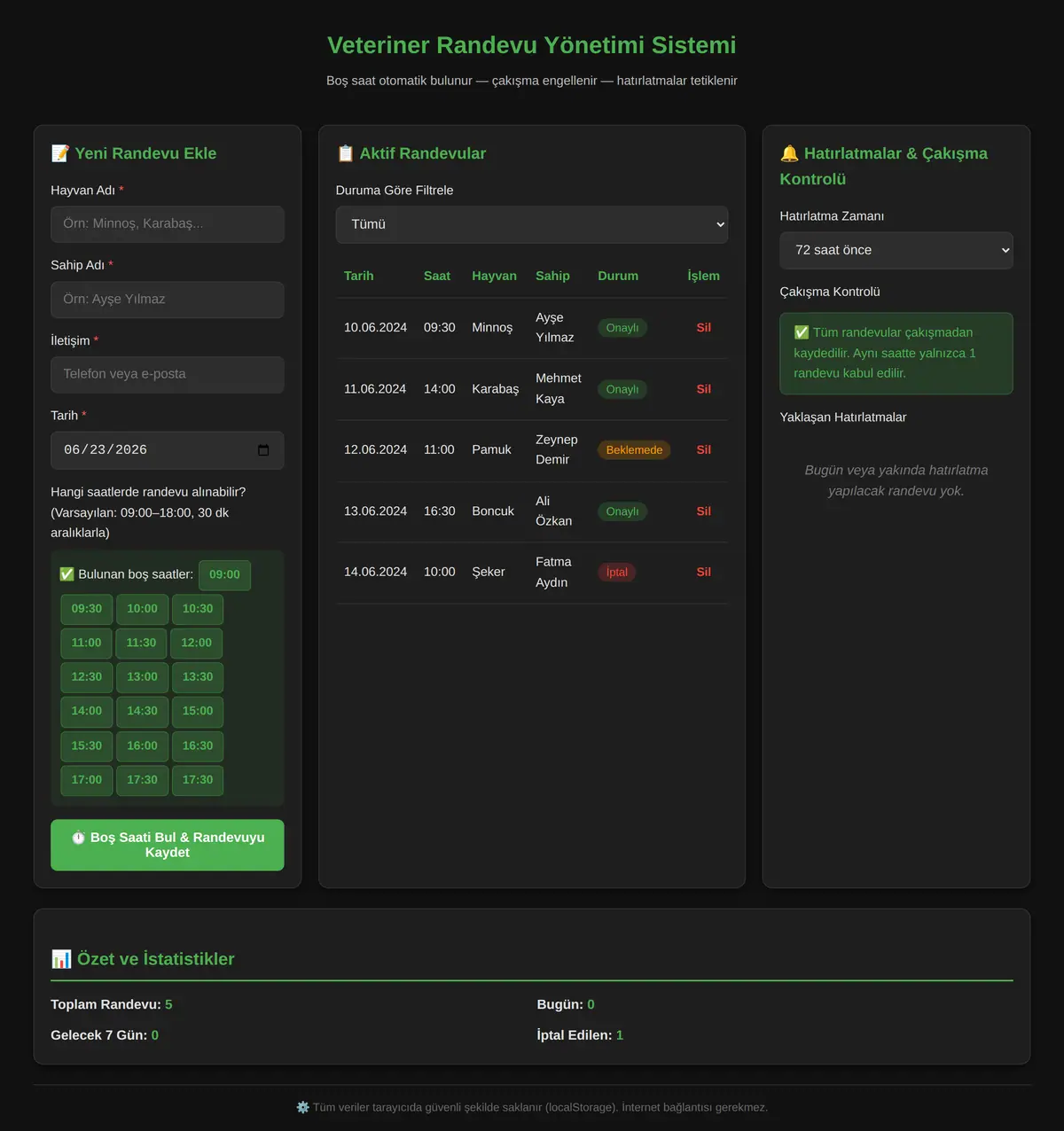Click the owner name Mehmet Kaya
1064x1131 pixels.
pyautogui.click(x=559, y=389)
